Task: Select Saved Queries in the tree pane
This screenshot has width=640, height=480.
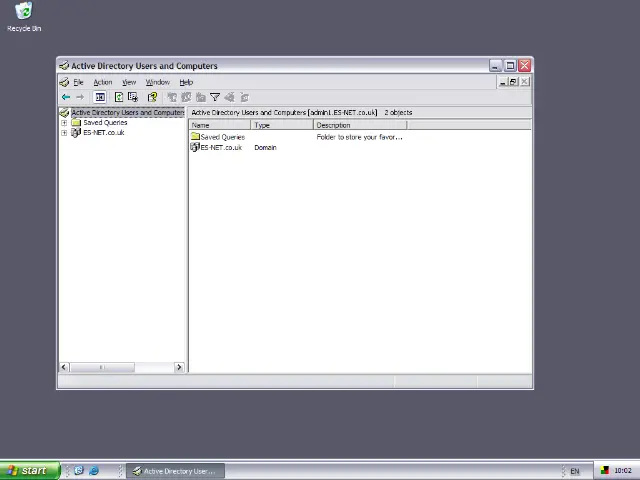Action: [x=105, y=122]
